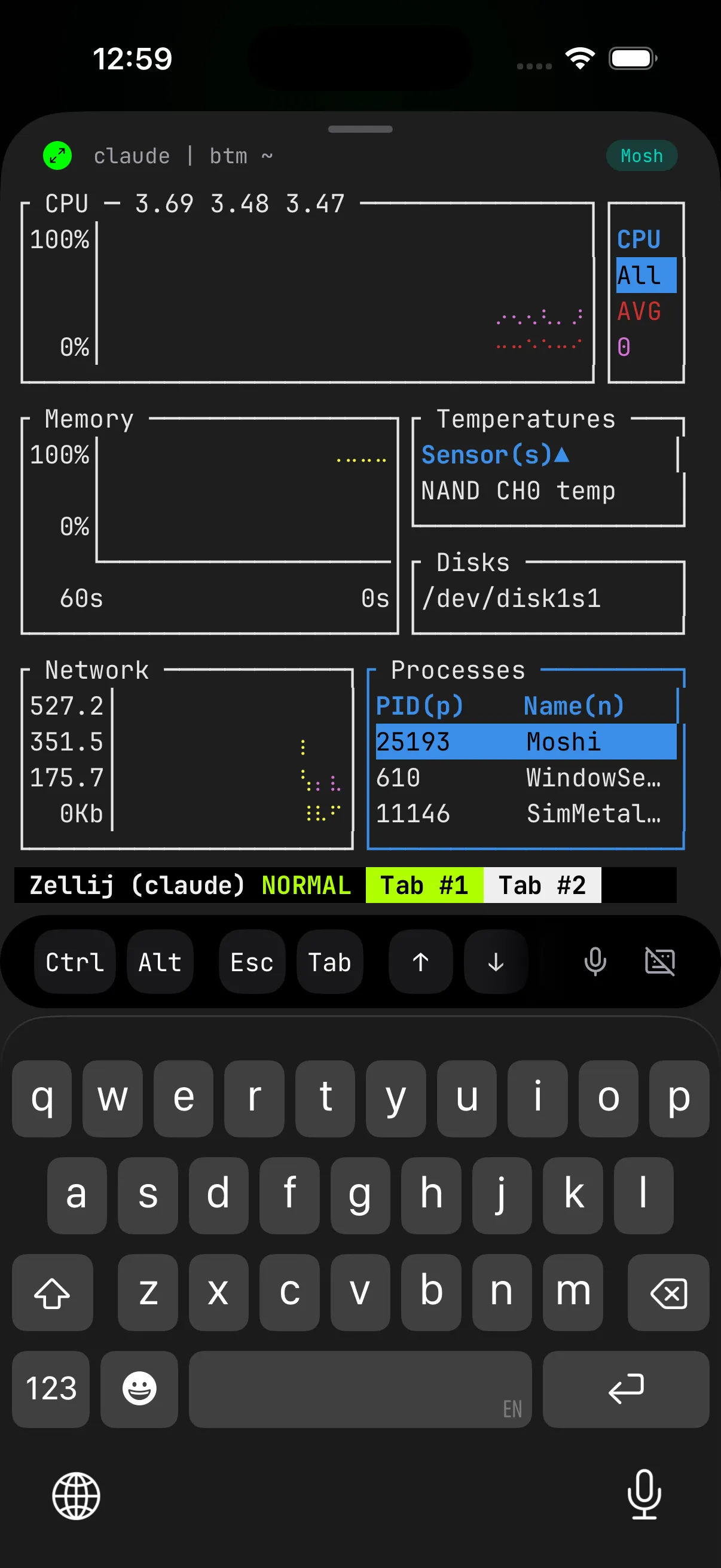Sort temperatures by Sensor(s) header

(x=495, y=454)
